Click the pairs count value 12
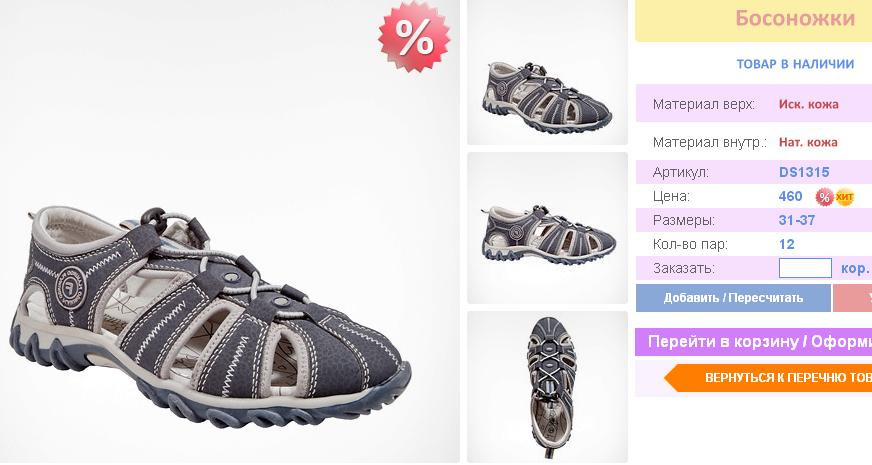 (x=786, y=244)
